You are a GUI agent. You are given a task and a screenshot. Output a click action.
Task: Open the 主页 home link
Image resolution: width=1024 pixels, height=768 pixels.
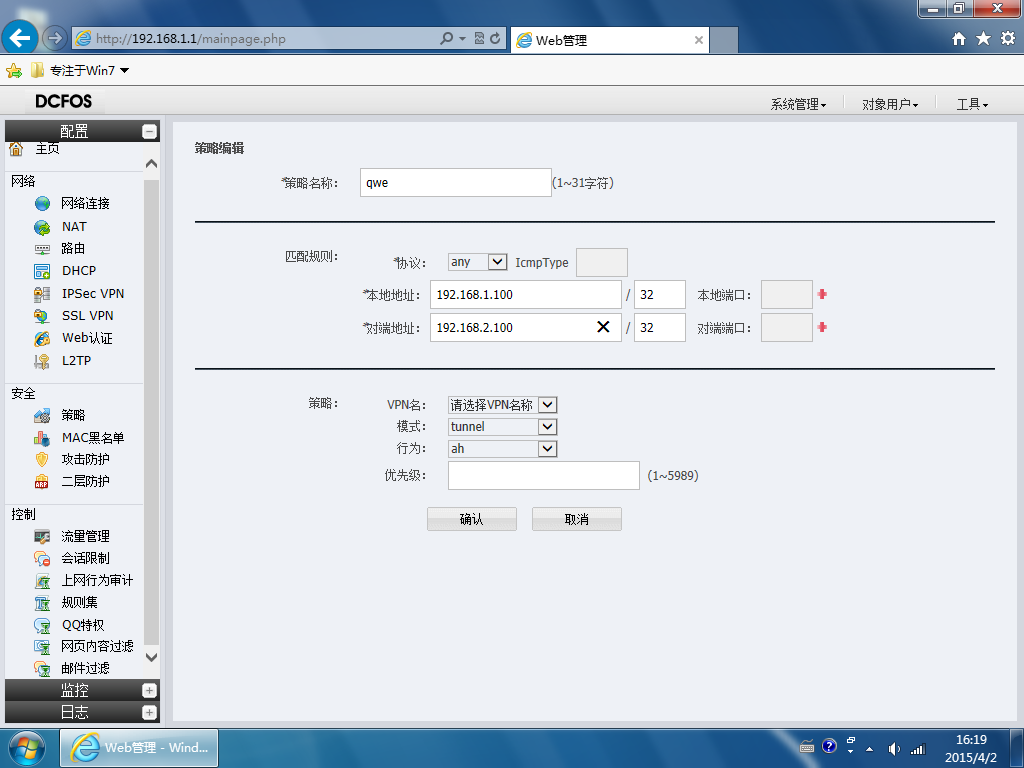(x=47, y=150)
